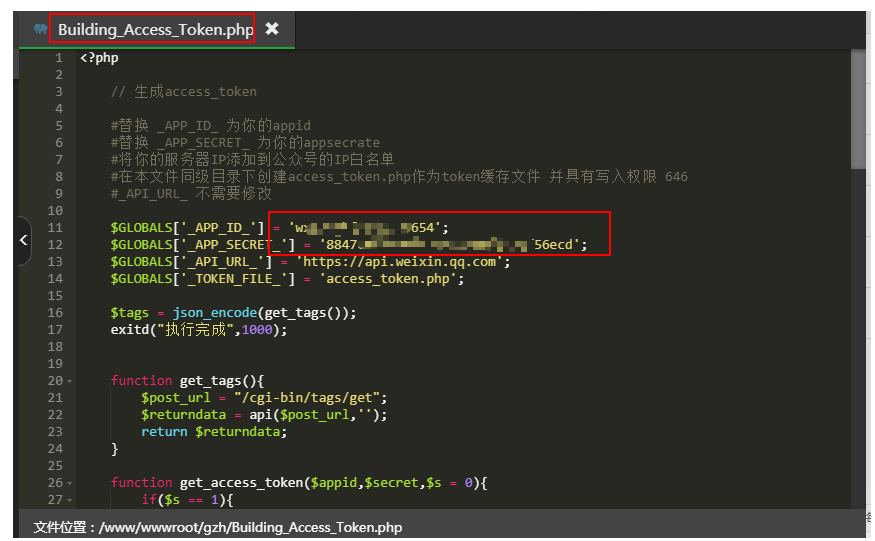Viewport: 875px width, 541px height.
Task: Collapse the get_access_token function fold arrow
Action: pos(69,483)
